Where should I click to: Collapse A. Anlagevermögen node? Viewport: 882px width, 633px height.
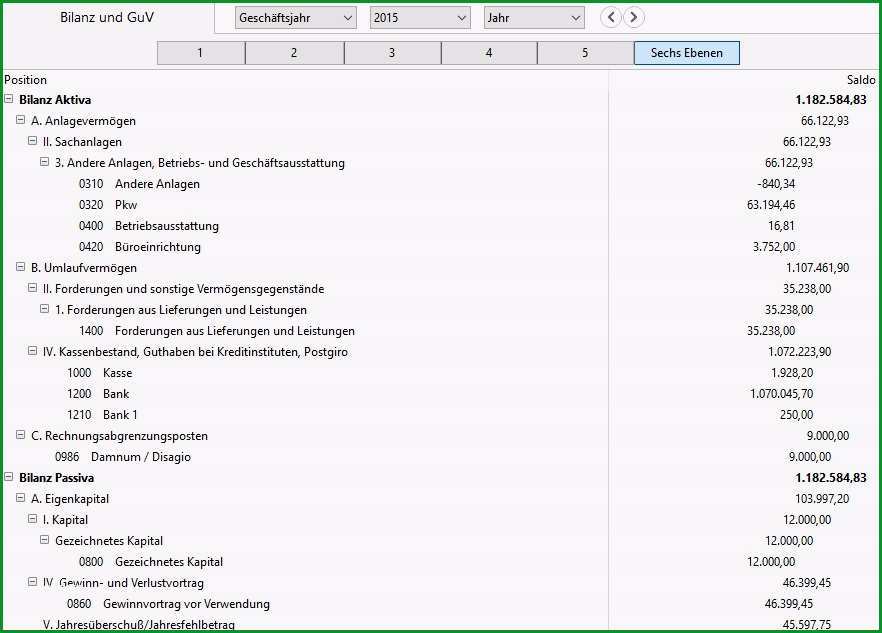[21, 120]
